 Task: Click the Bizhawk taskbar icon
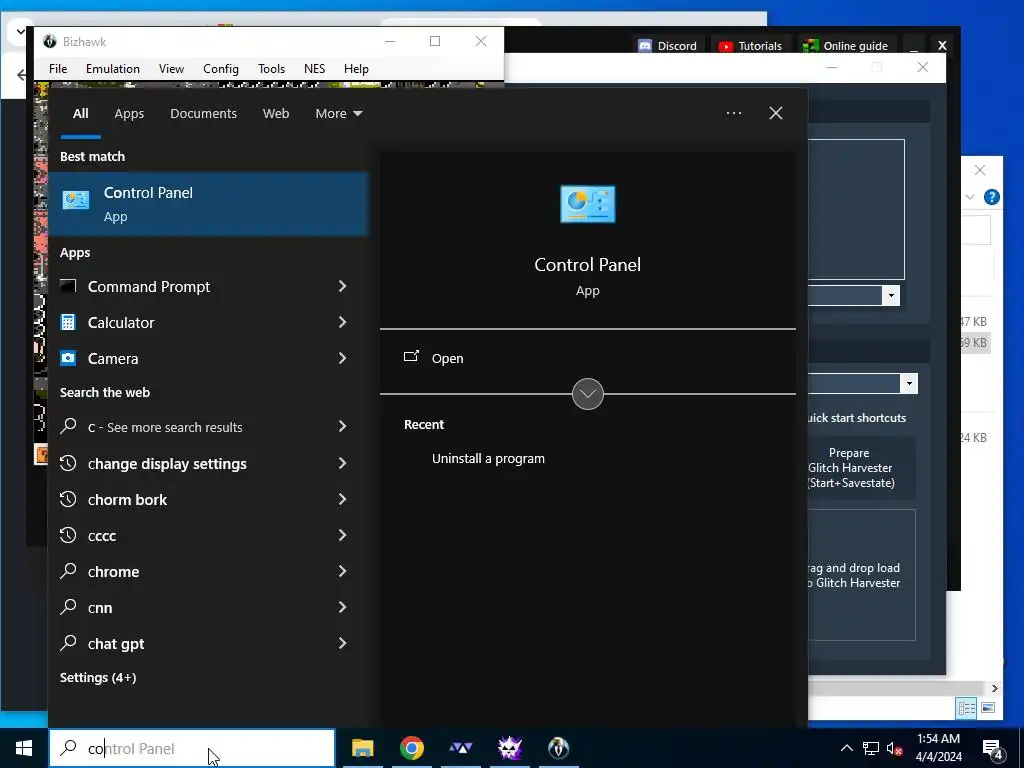pyautogui.click(x=558, y=748)
